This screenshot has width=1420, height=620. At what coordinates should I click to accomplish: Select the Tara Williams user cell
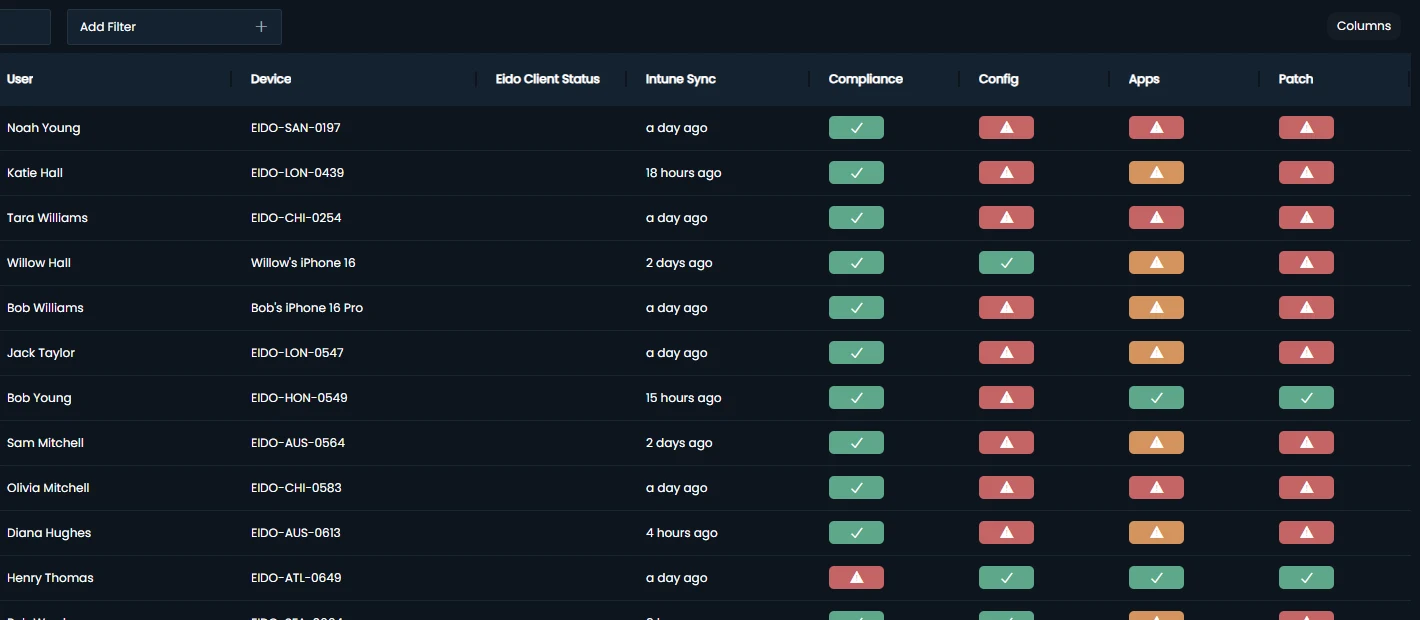pos(47,218)
